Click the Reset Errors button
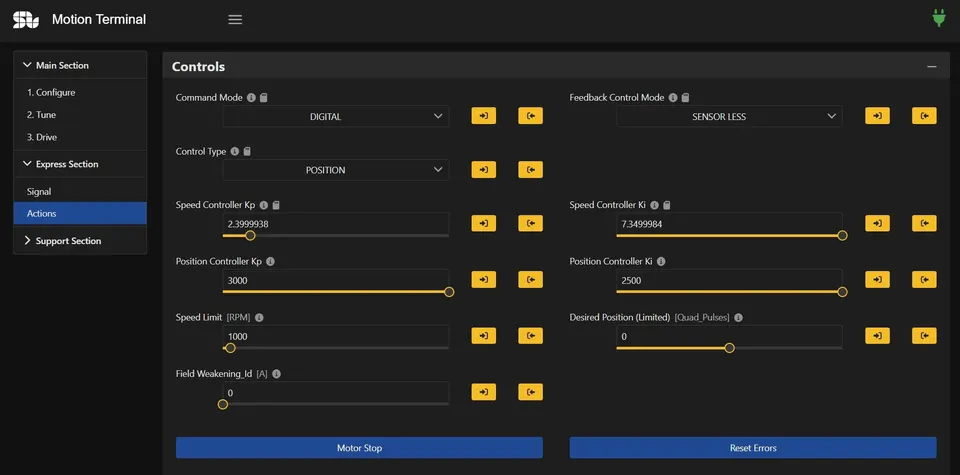 pos(753,448)
